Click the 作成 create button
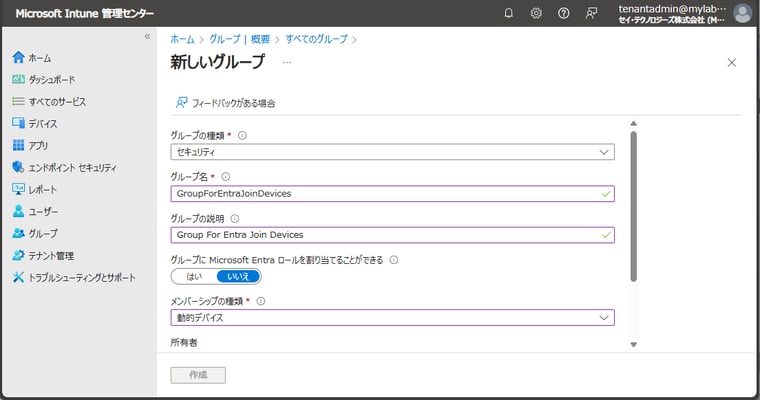 pyautogui.click(x=198, y=375)
